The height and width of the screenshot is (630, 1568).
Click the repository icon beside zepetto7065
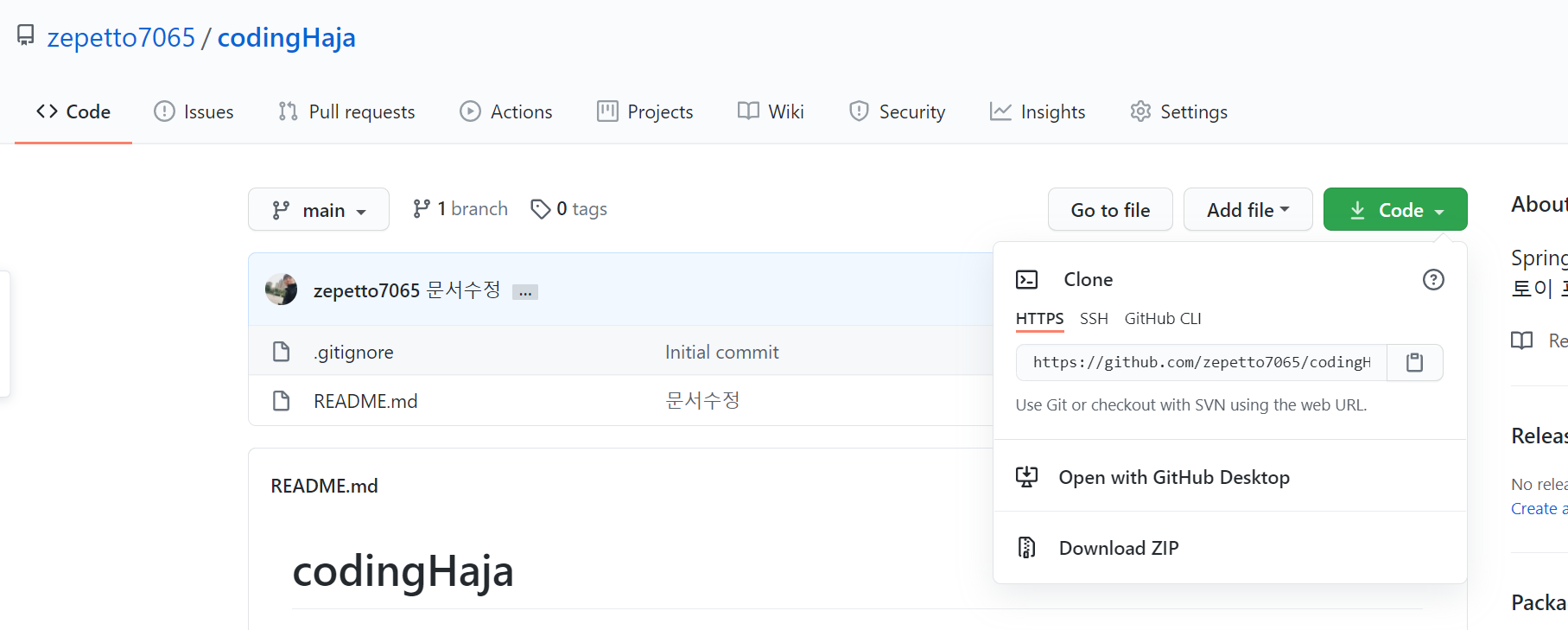coord(26,35)
